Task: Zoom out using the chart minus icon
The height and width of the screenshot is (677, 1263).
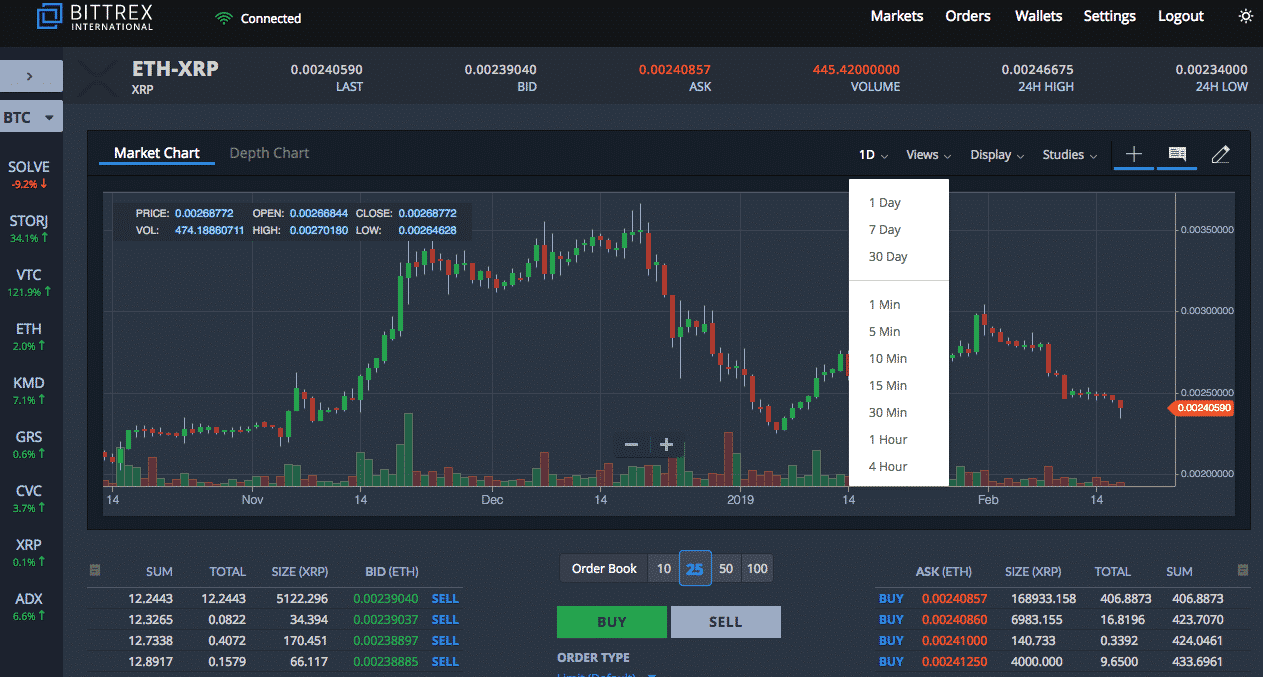Action: (631, 444)
